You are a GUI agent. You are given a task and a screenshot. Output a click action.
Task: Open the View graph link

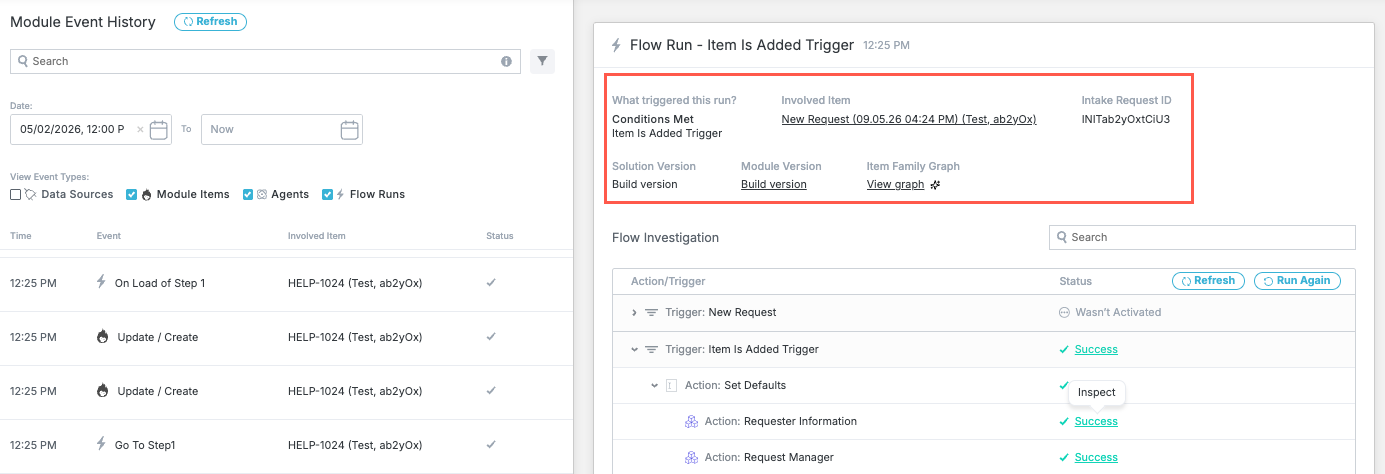coord(895,184)
